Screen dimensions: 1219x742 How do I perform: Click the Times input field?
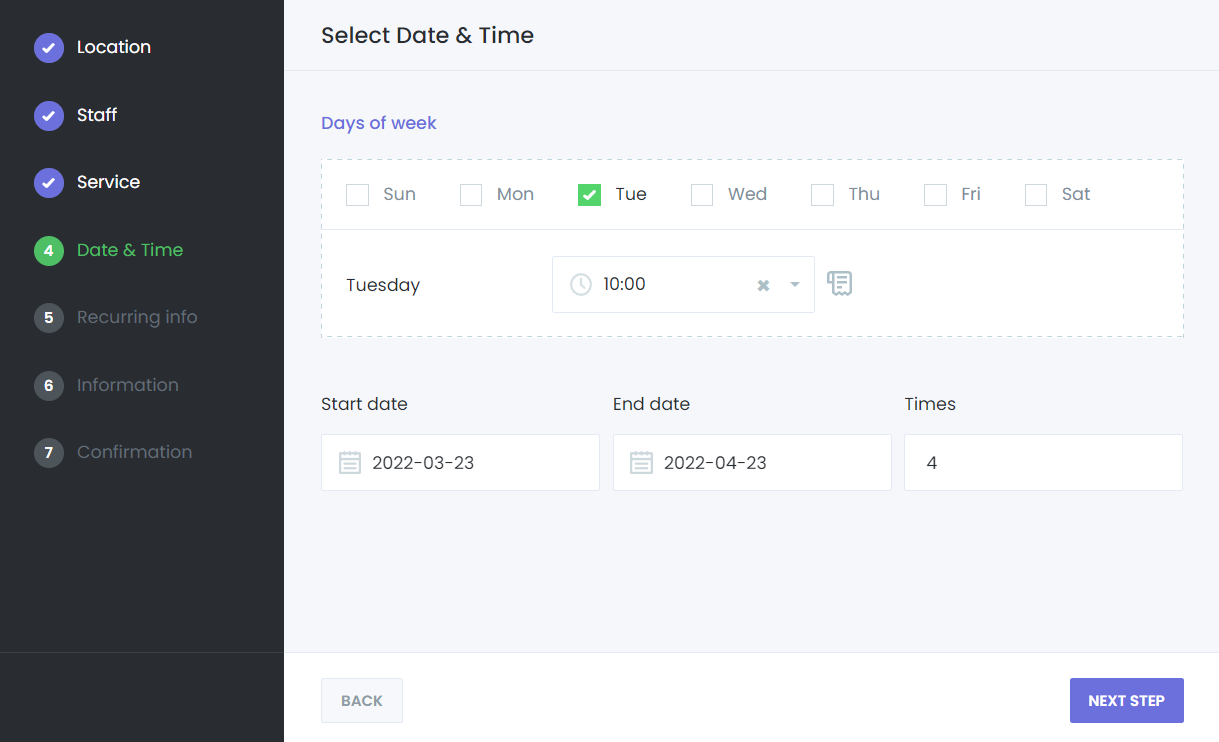[1043, 463]
